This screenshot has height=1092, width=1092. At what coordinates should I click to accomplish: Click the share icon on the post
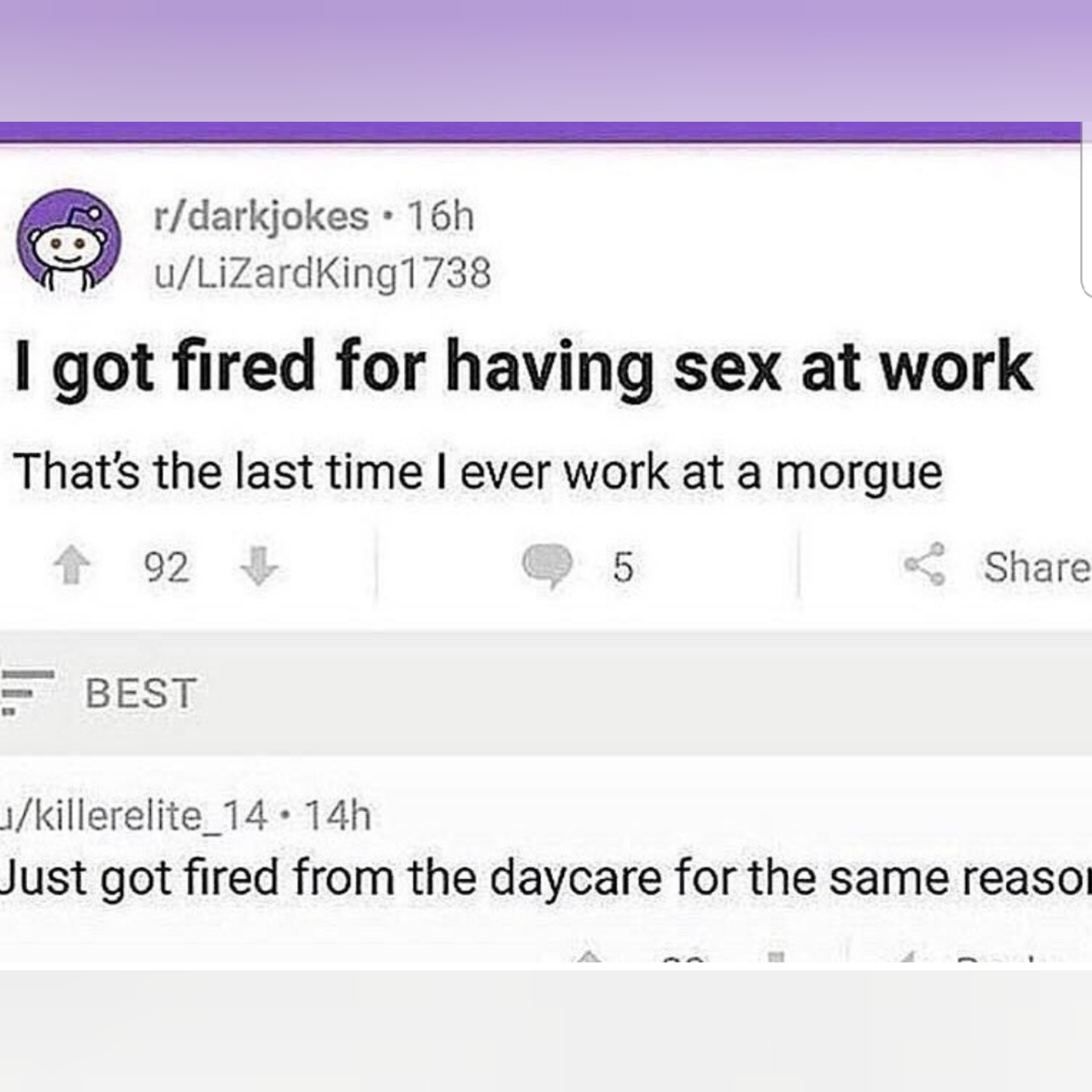[x=925, y=565]
